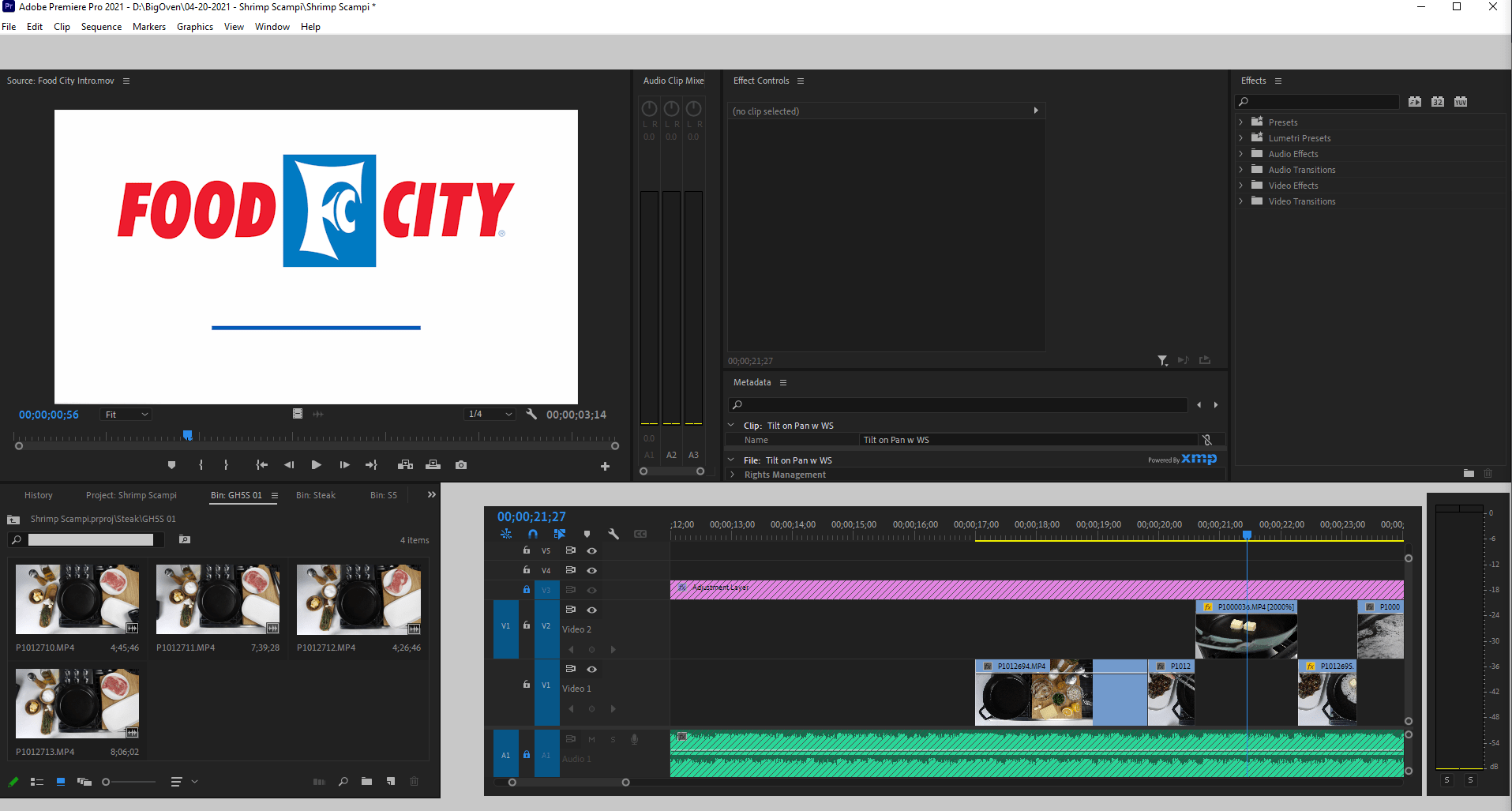1512x811 pixels.
Task: Expand the Video Effects folder
Action: point(1241,185)
